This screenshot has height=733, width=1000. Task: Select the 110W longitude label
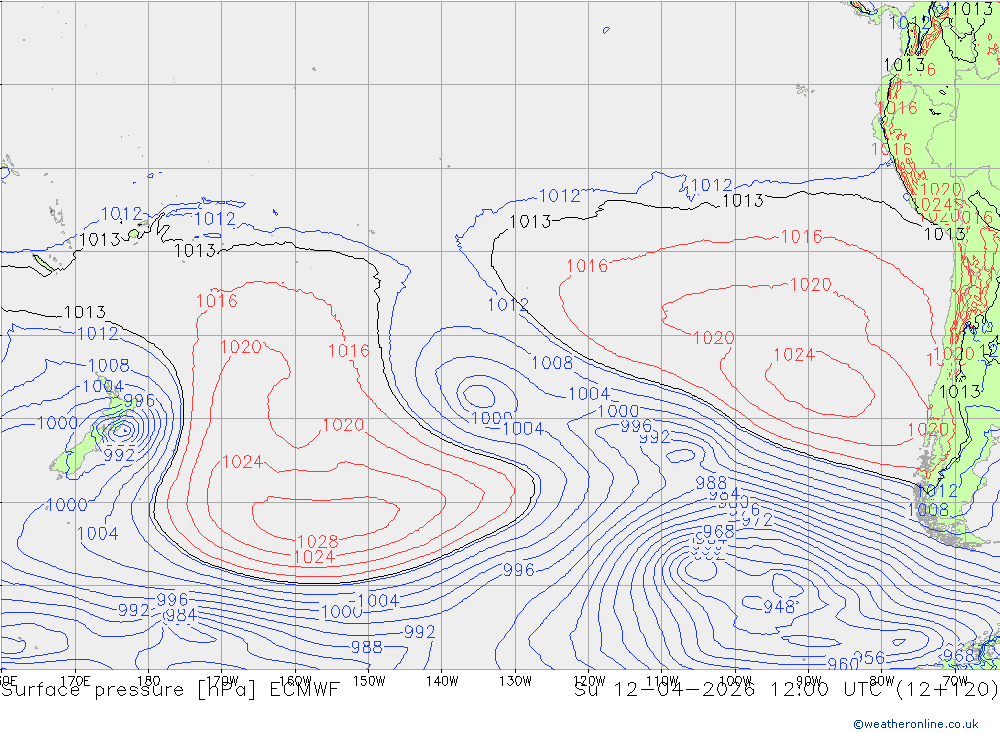tap(662, 681)
